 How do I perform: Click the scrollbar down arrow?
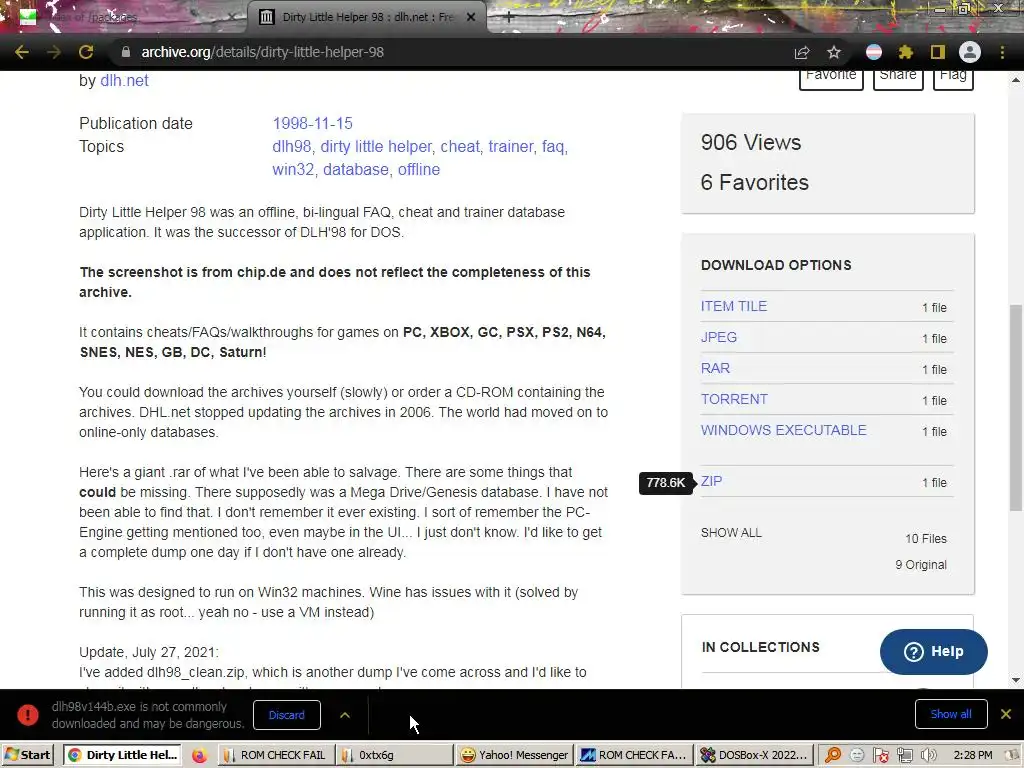click(1016, 680)
